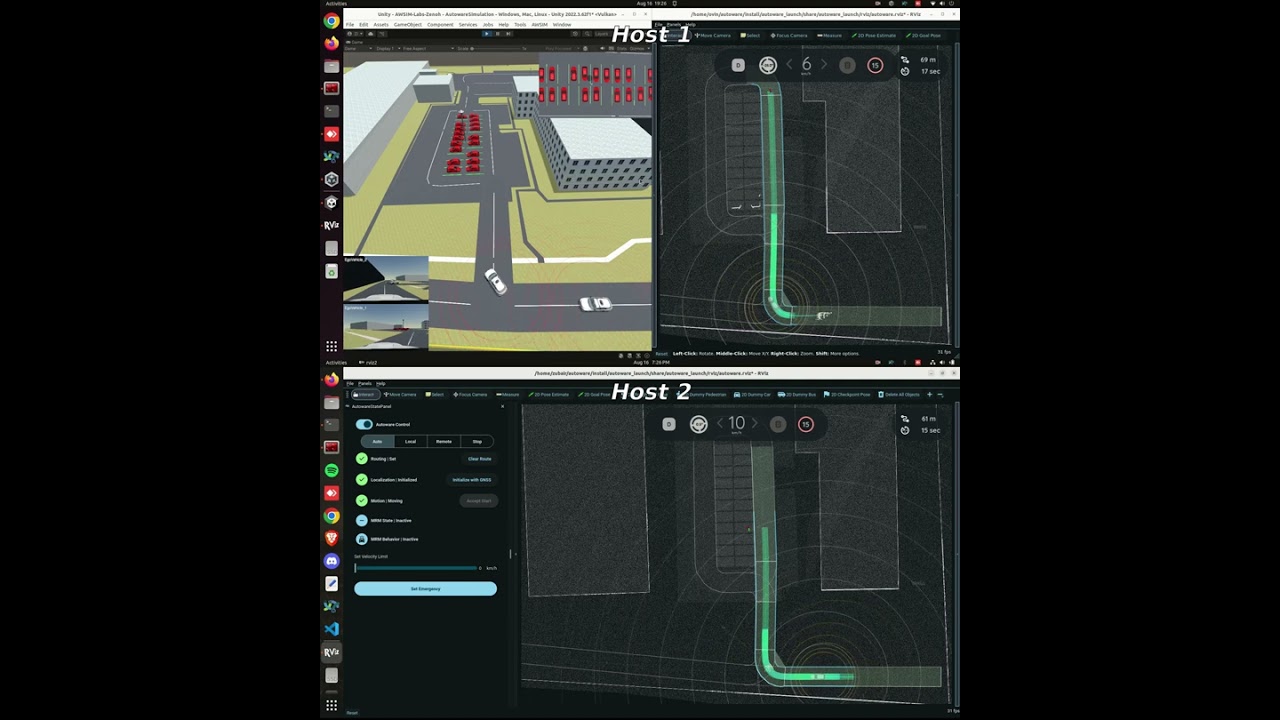1280x720 pixels.
Task: Select 2D Goal Pose in Host 1 RViz
Action: click(923, 35)
